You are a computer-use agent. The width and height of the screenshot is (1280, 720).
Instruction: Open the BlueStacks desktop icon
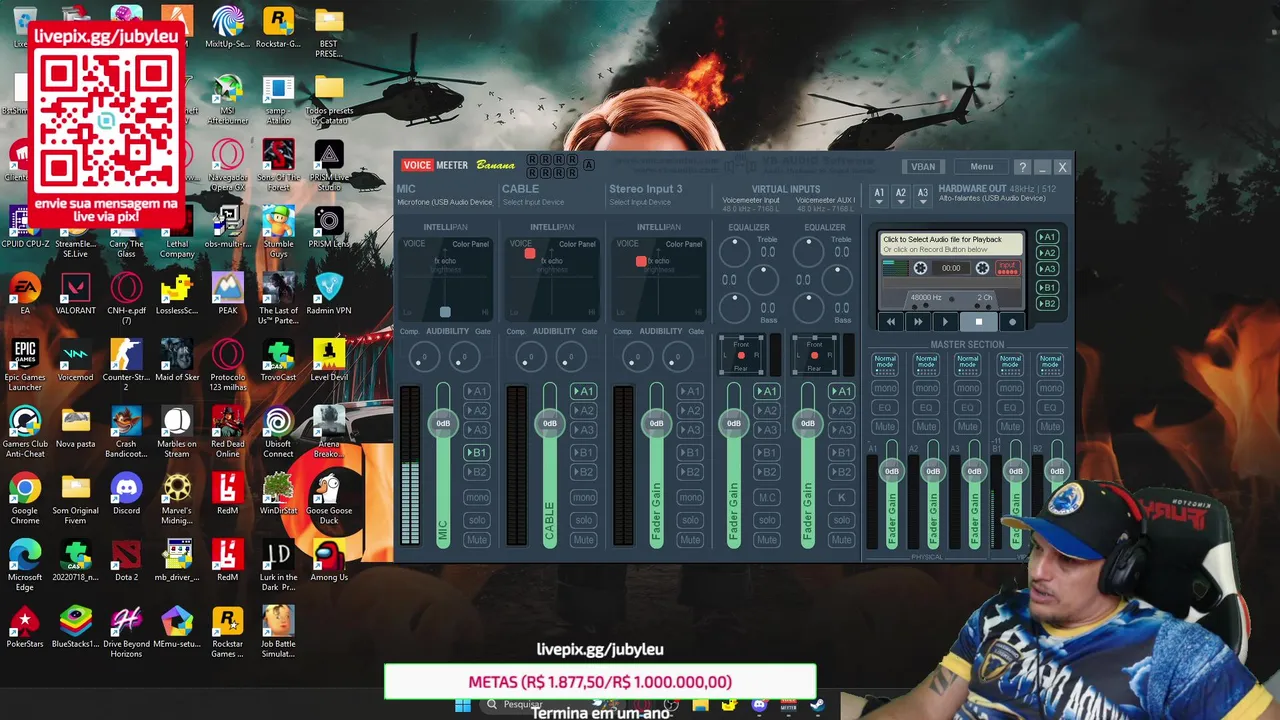pos(75,627)
